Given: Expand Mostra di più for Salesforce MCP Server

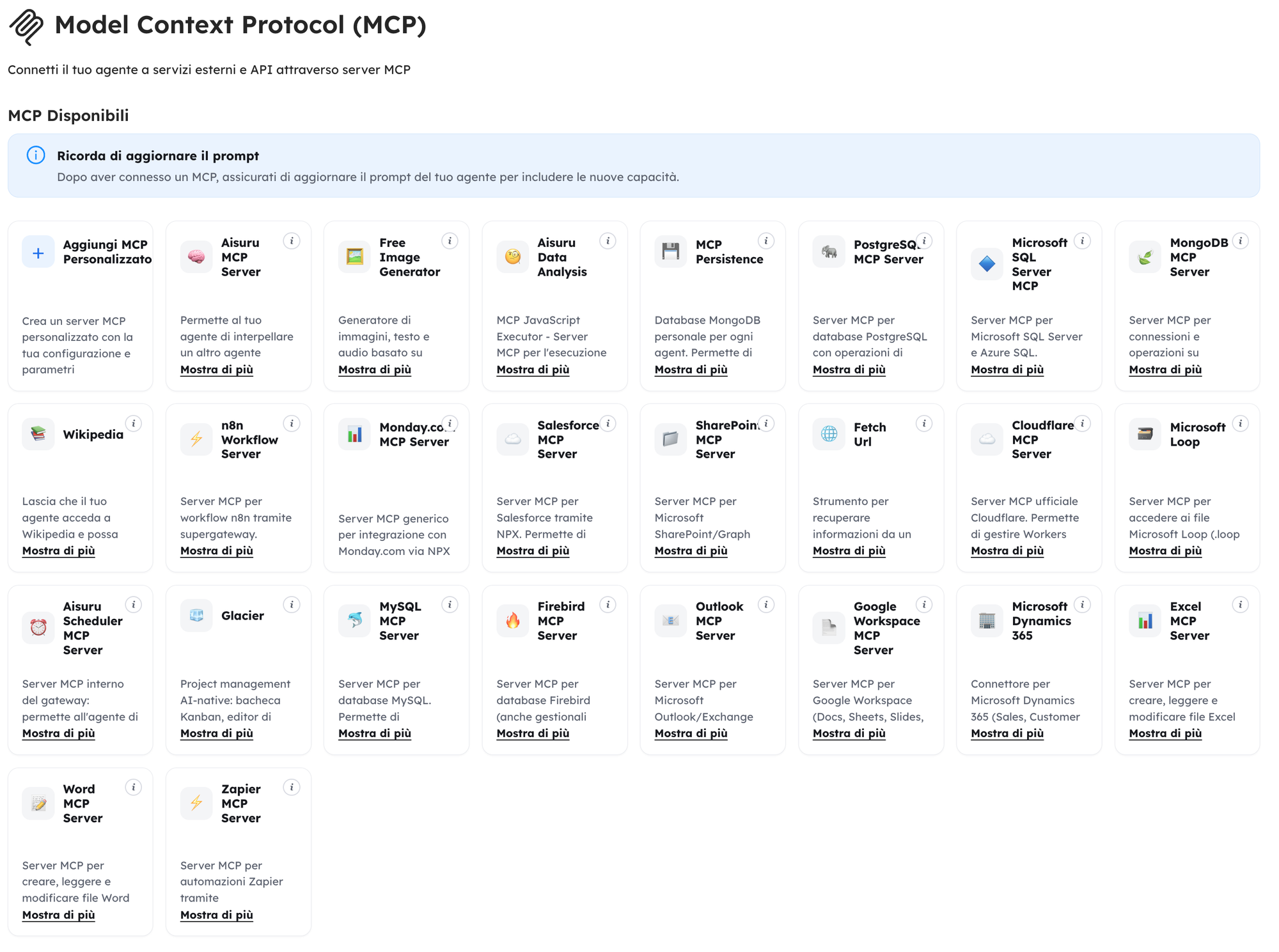Looking at the screenshot, I should pos(533,550).
